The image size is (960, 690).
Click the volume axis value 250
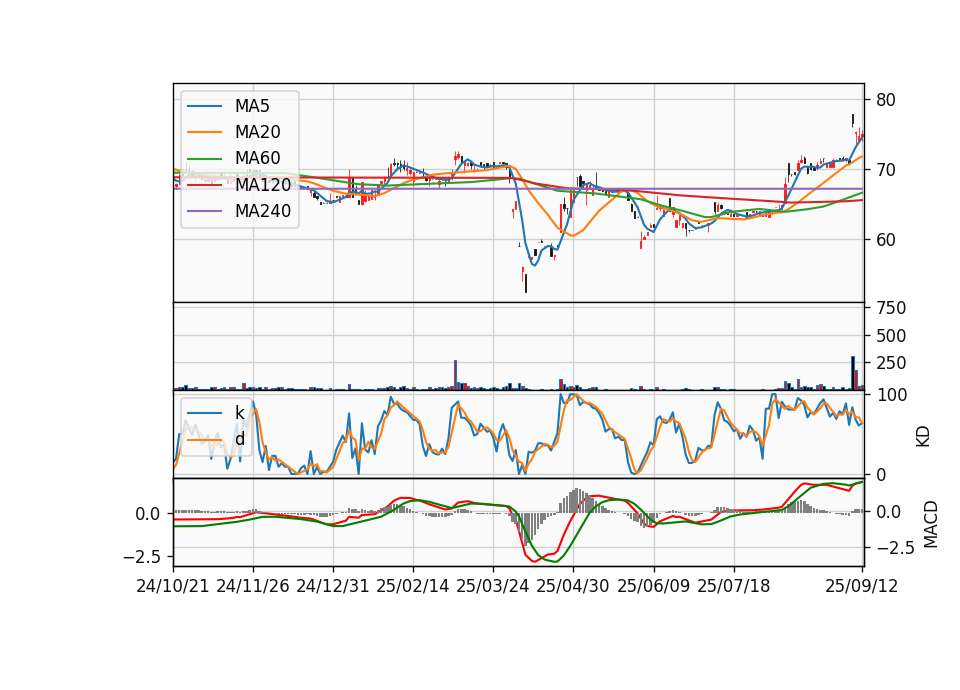[891, 363]
